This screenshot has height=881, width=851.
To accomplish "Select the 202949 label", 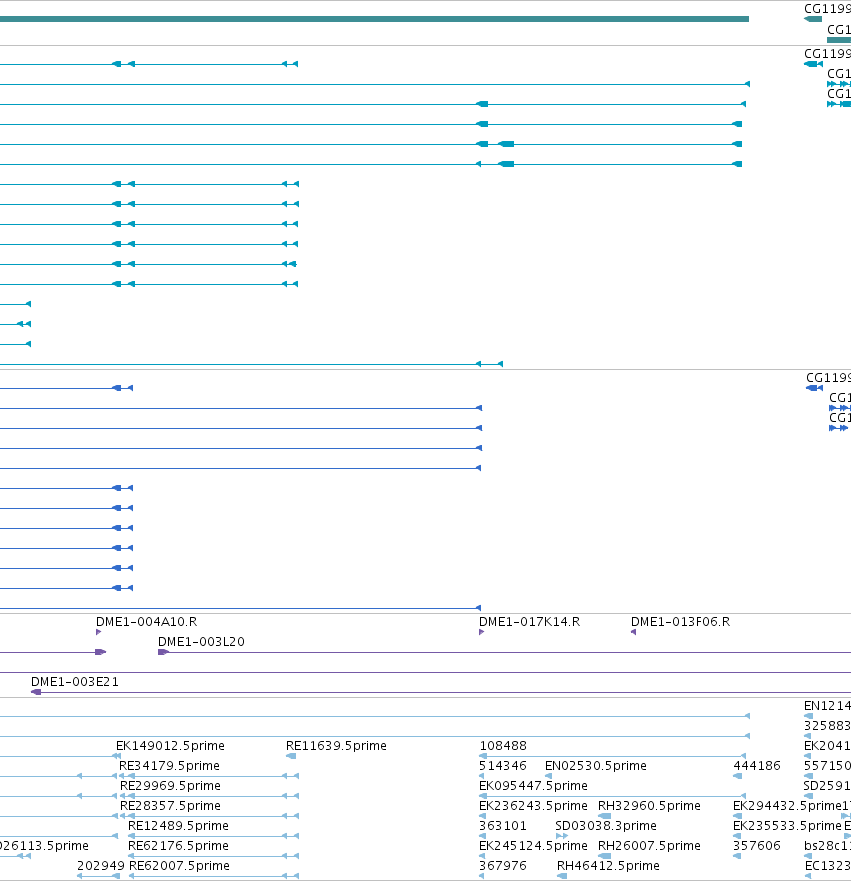I will pyautogui.click(x=101, y=866).
